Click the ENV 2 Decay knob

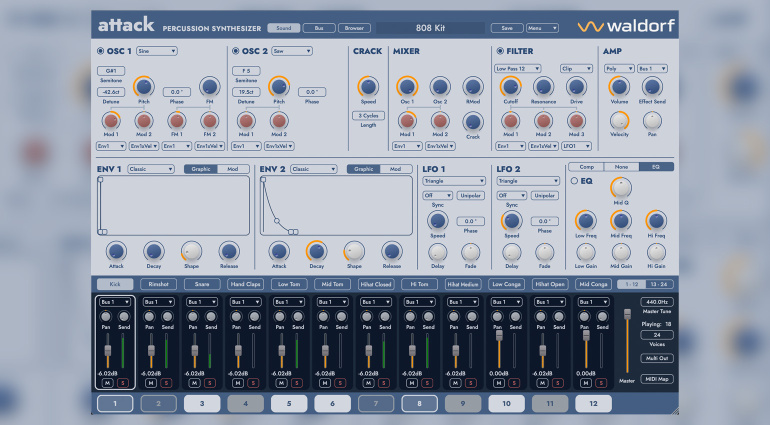point(316,251)
